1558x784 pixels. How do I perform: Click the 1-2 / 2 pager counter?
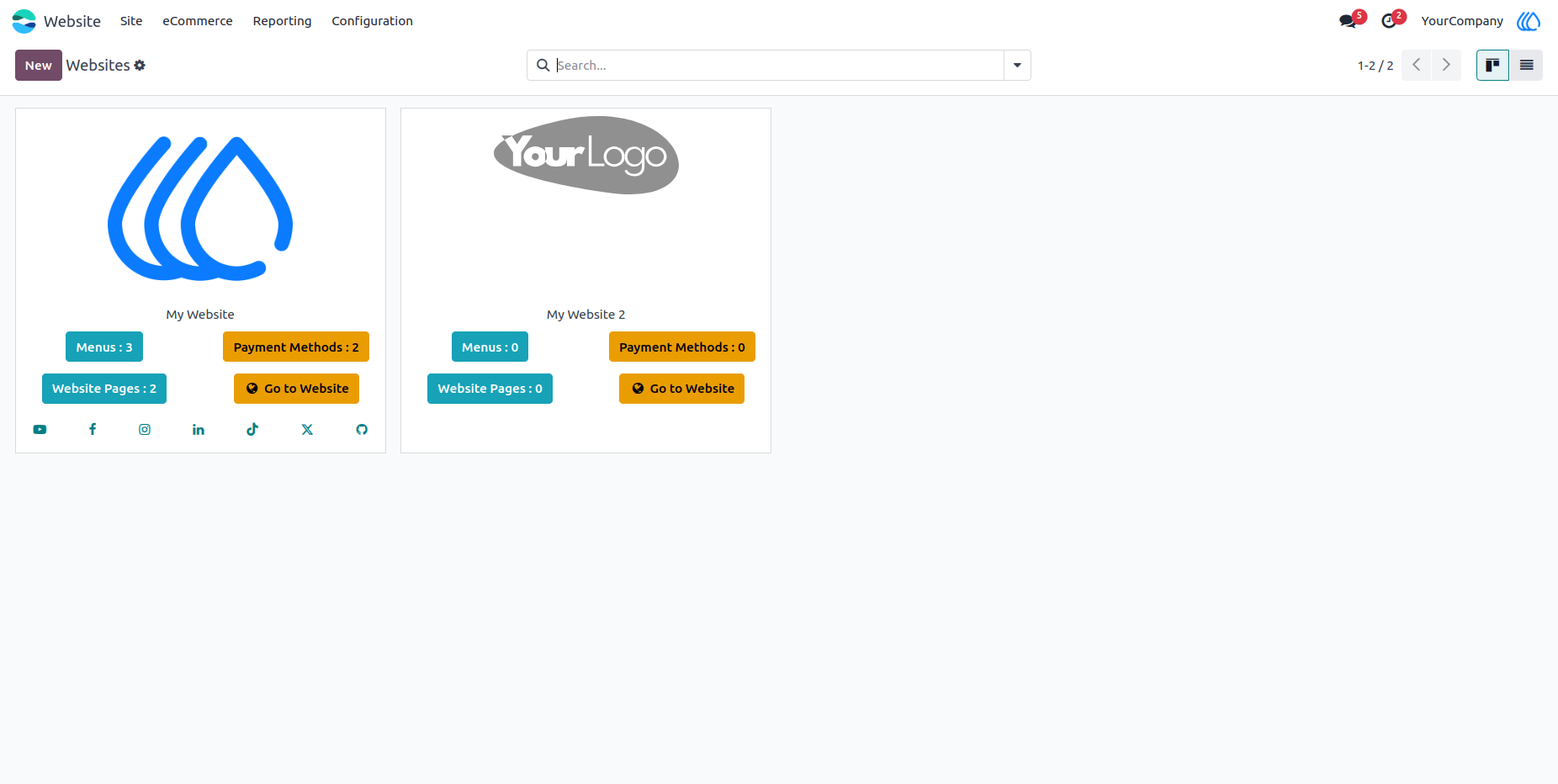point(1375,66)
